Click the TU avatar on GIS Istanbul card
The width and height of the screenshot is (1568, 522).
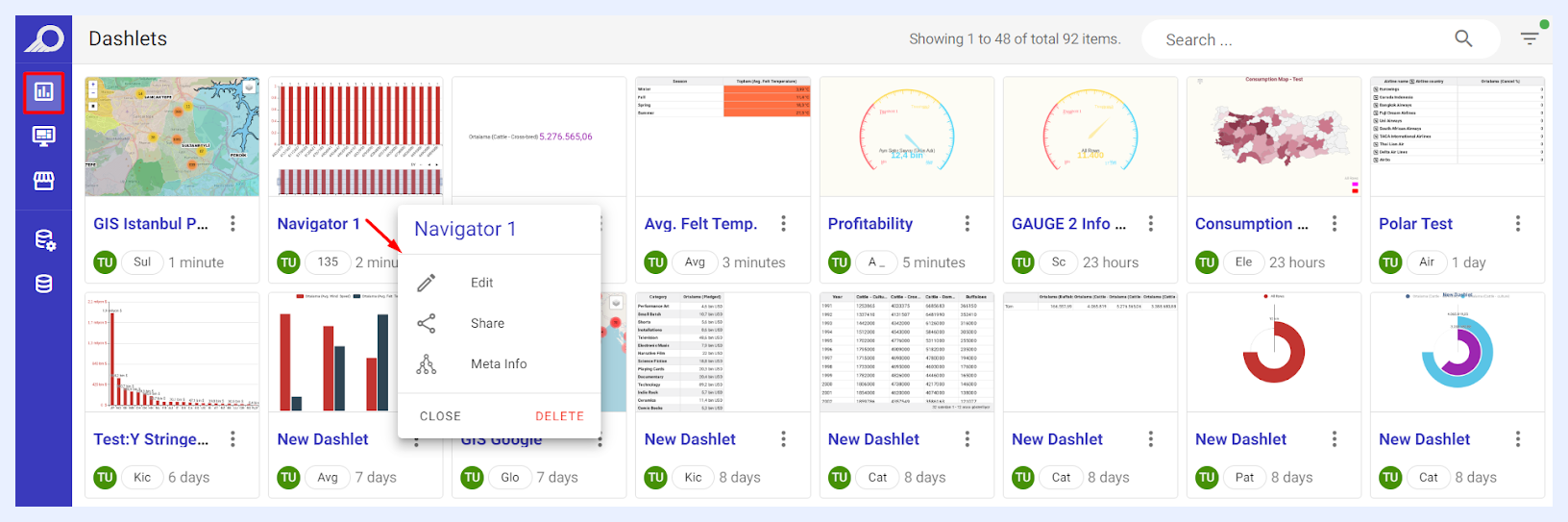point(105,262)
